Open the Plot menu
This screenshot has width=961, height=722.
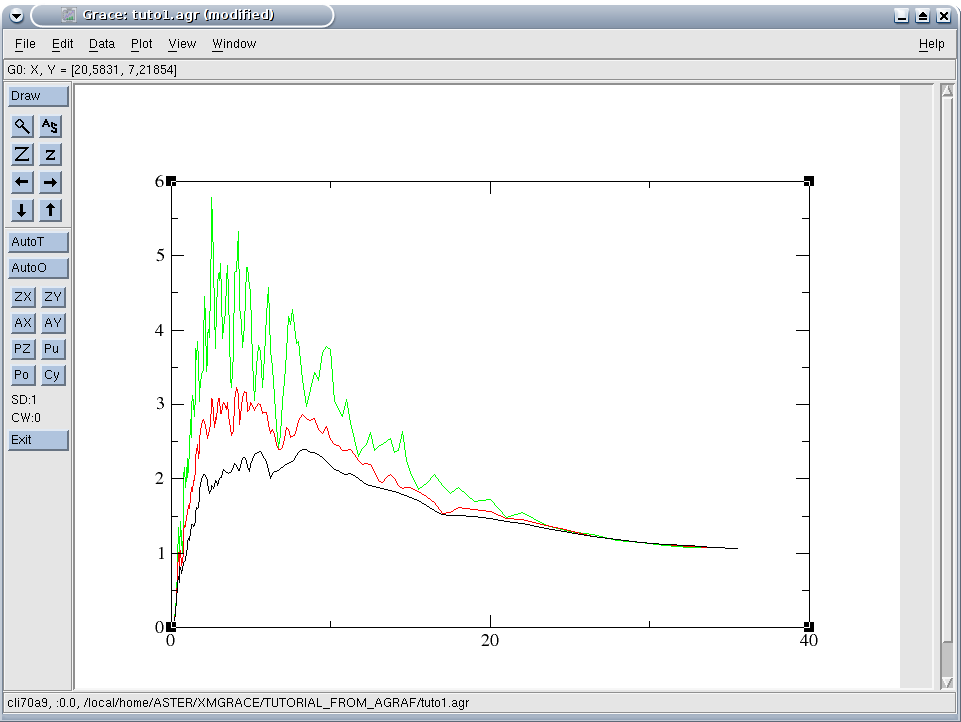pos(142,44)
